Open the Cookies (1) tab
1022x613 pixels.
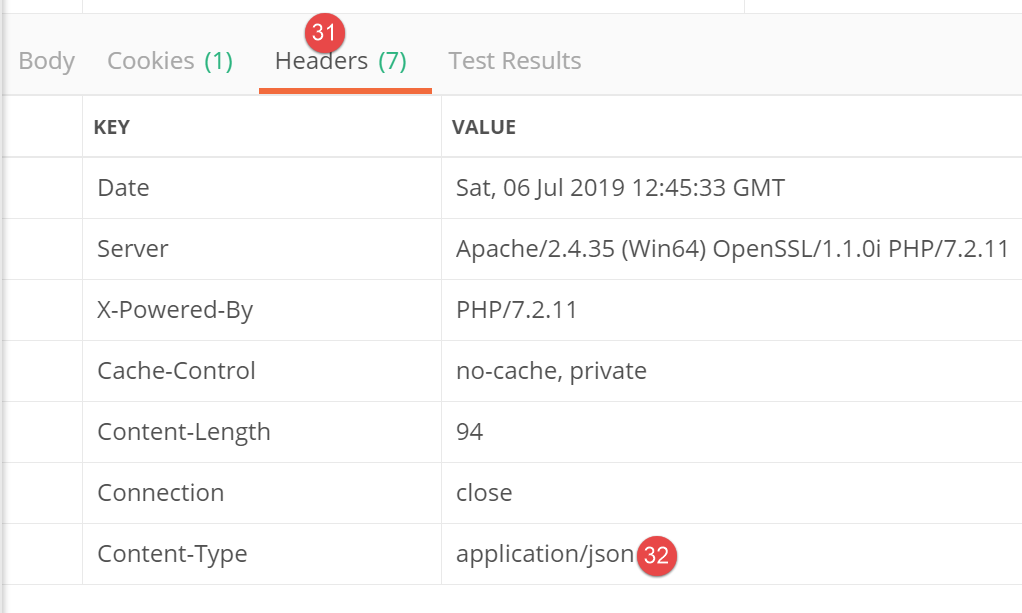170,61
